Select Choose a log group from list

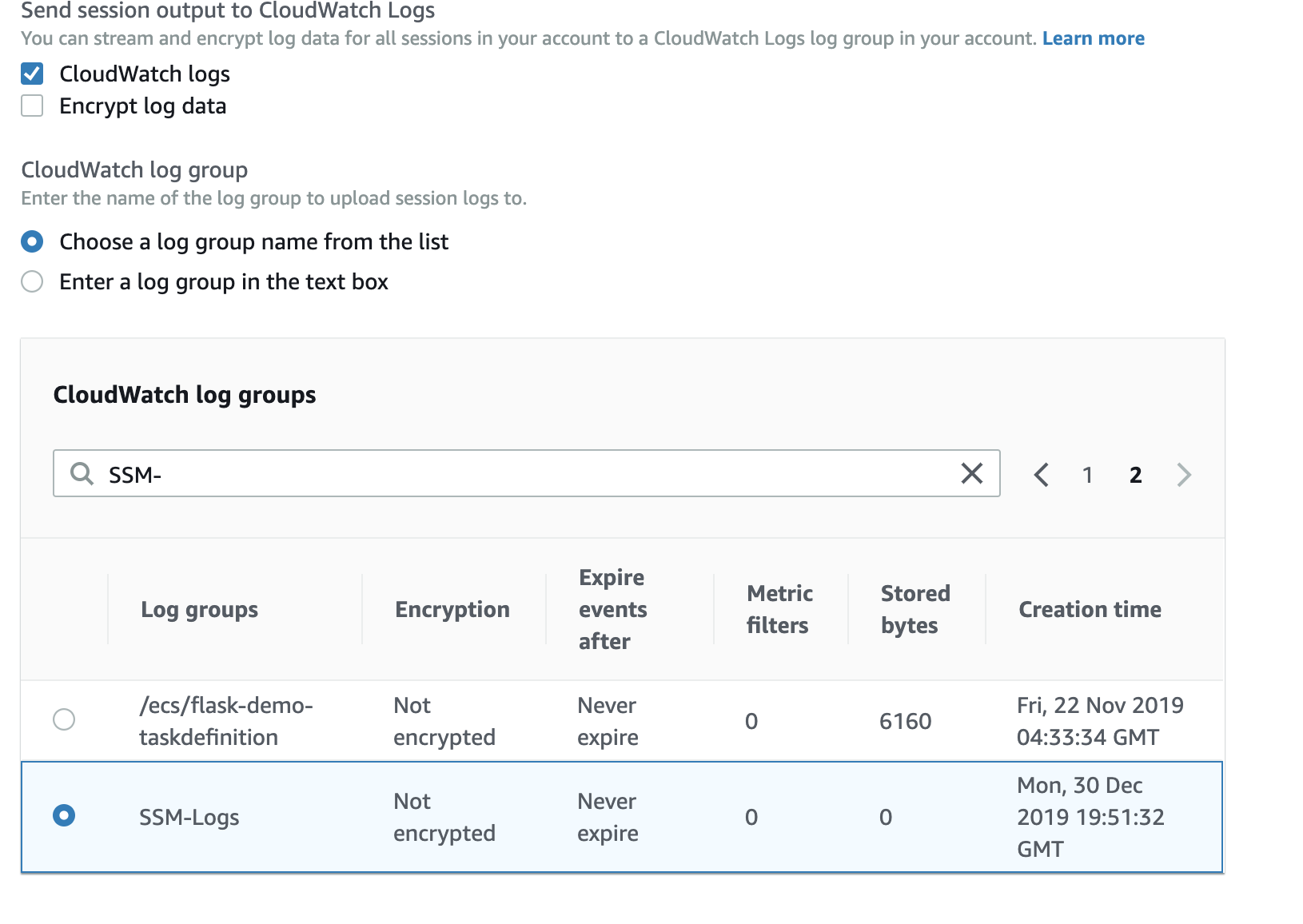pos(32,241)
